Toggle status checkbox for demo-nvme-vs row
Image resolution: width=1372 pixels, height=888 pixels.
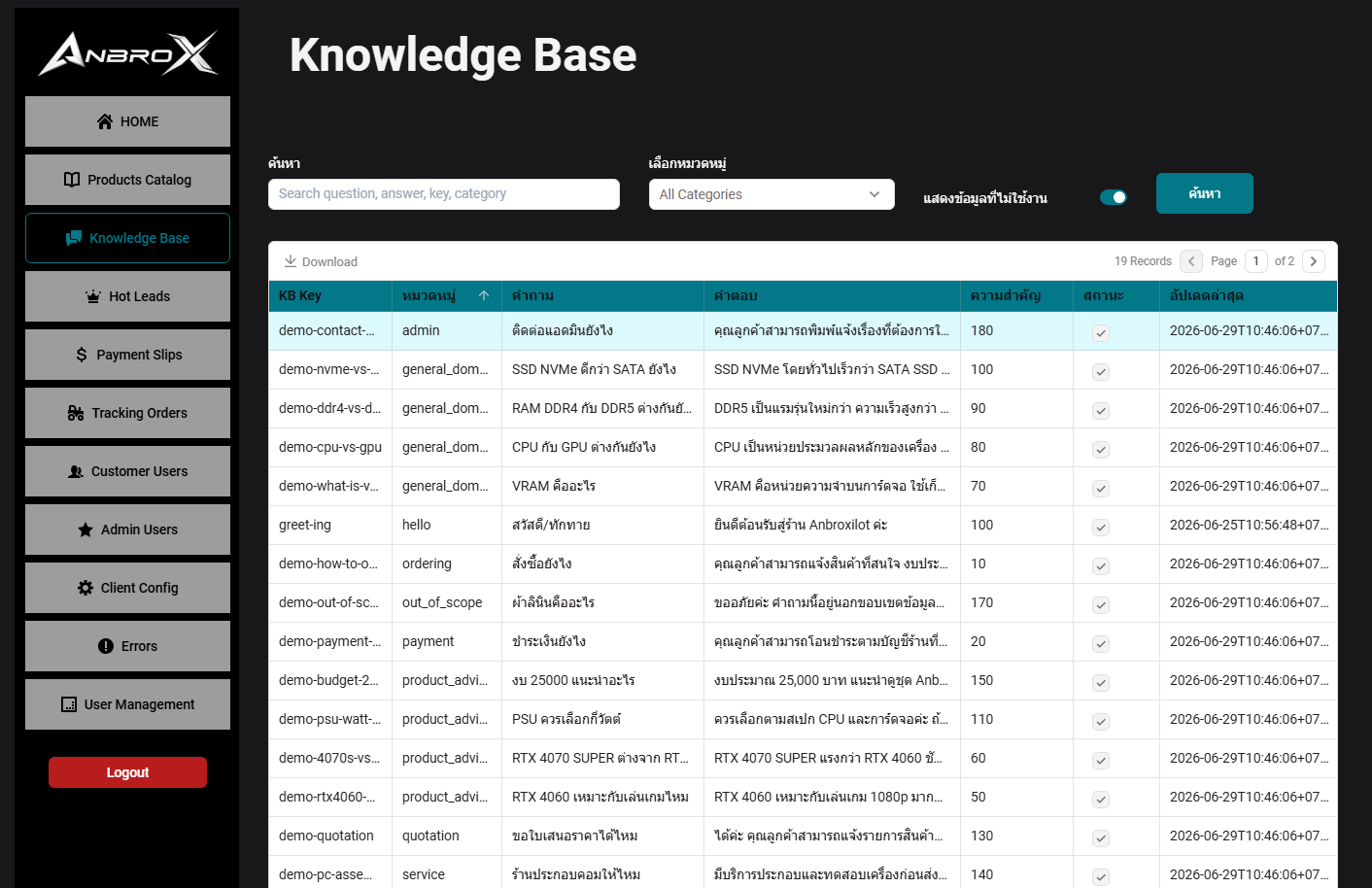(x=1101, y=372)
